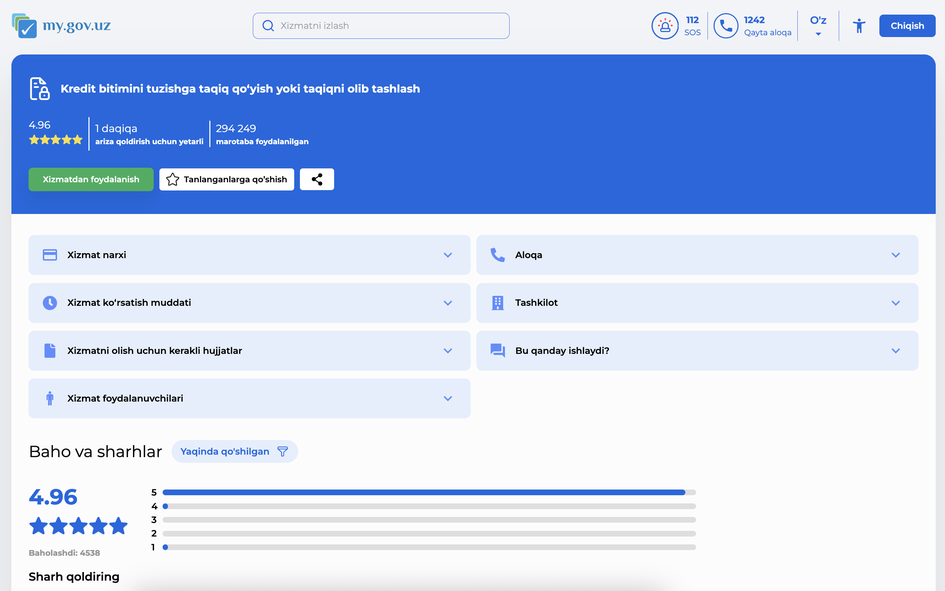Click the filter icon beside Yaqinda qo'shilgan
945x591 pixels.
[282, 452]
